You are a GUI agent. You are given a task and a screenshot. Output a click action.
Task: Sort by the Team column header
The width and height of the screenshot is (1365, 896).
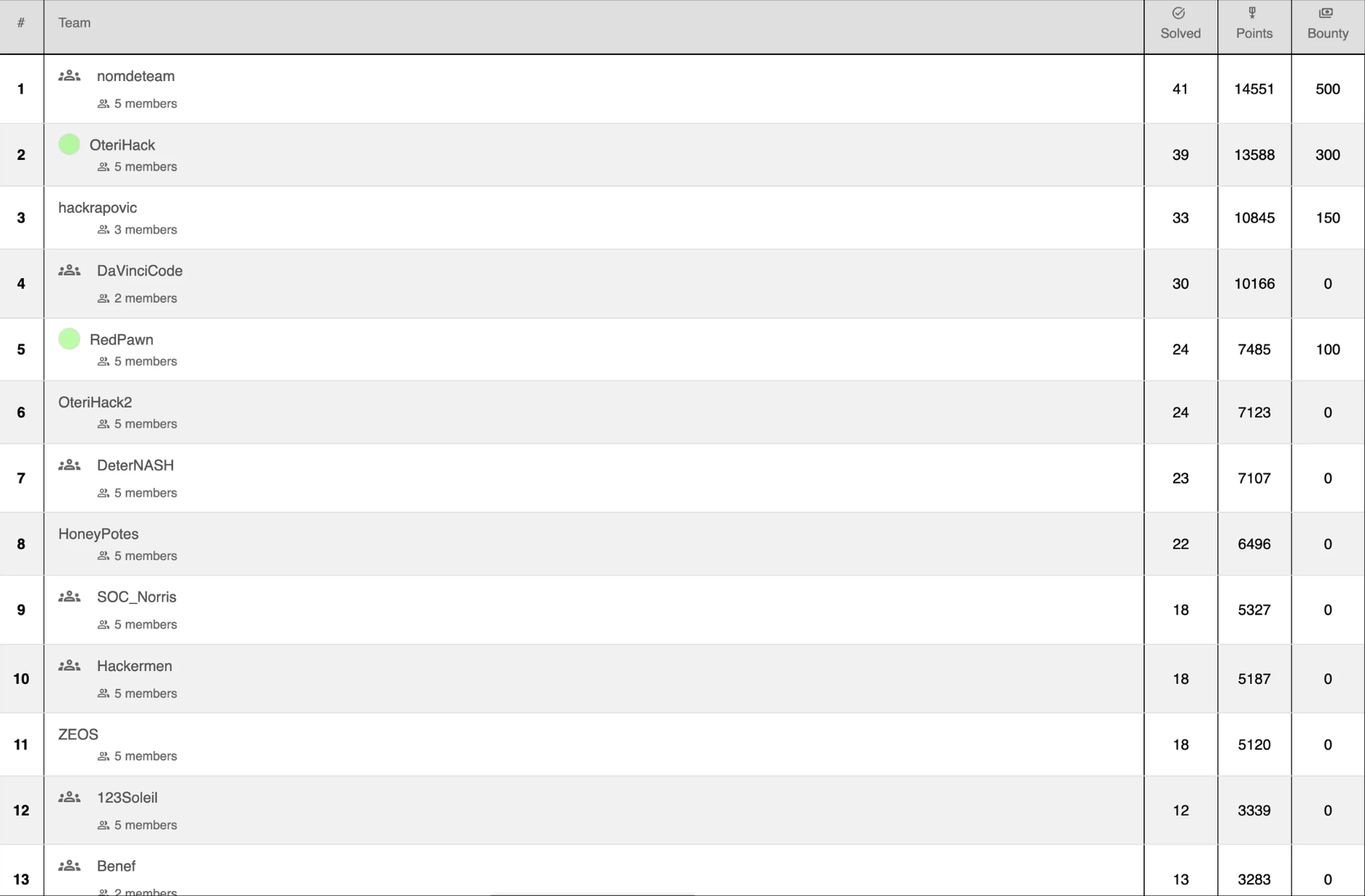coord(75,23)
